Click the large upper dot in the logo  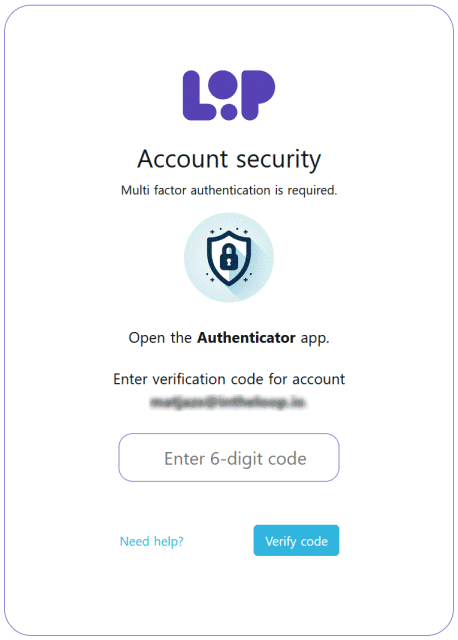[222, 84]
